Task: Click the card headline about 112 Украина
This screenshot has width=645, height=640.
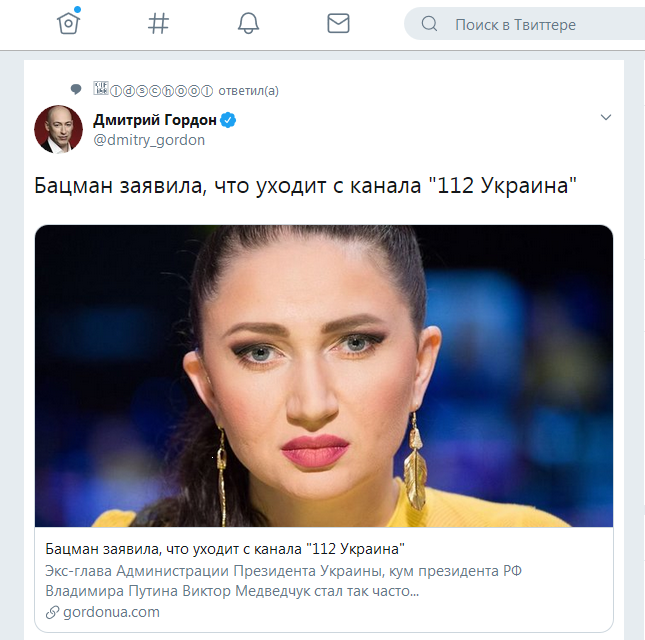Action: 225,549
